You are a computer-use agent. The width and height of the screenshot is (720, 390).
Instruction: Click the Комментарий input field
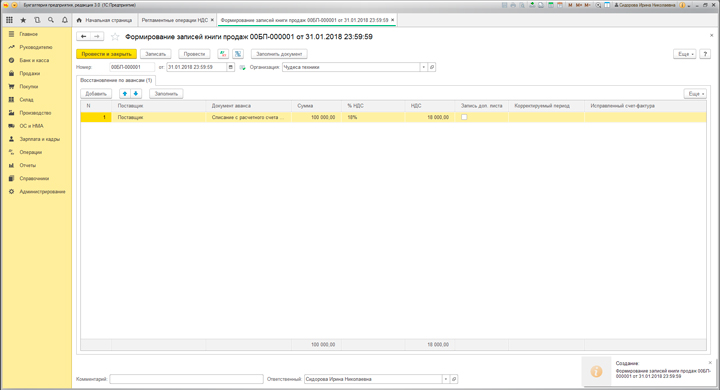[x=186, y=379]
